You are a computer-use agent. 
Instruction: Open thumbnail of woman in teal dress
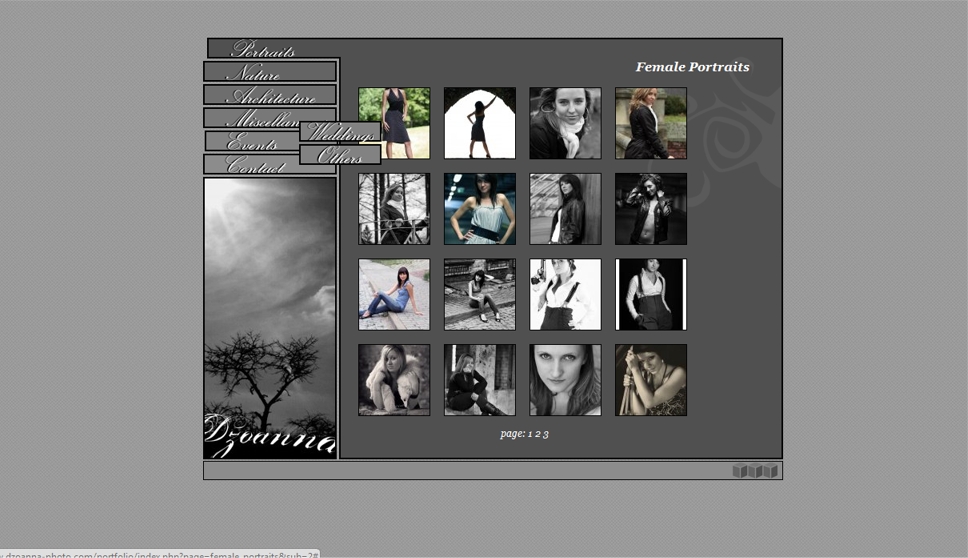480,209
